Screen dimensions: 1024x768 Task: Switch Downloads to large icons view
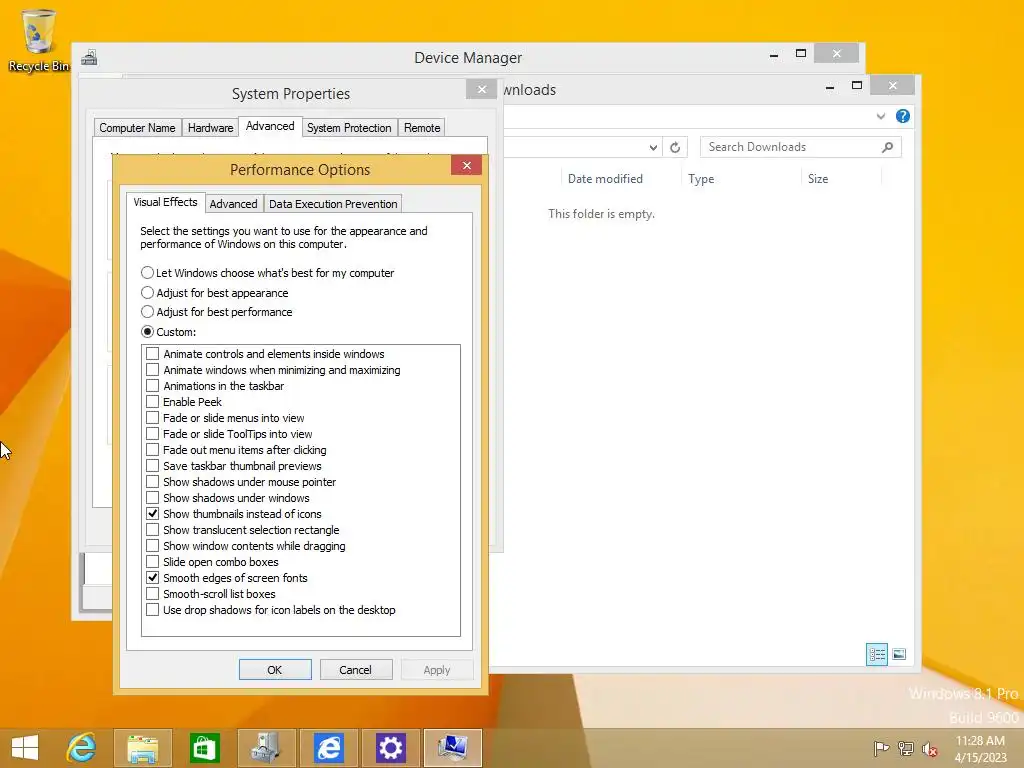pyautogui.click(x=899, y=654)
